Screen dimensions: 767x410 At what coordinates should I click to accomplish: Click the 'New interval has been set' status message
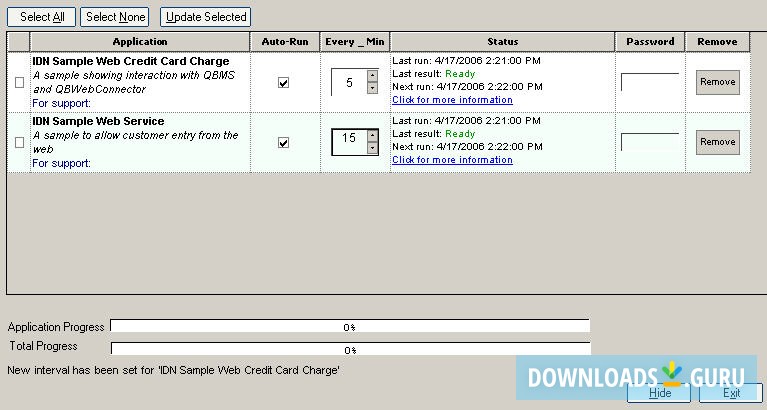[x=174, y=370]
